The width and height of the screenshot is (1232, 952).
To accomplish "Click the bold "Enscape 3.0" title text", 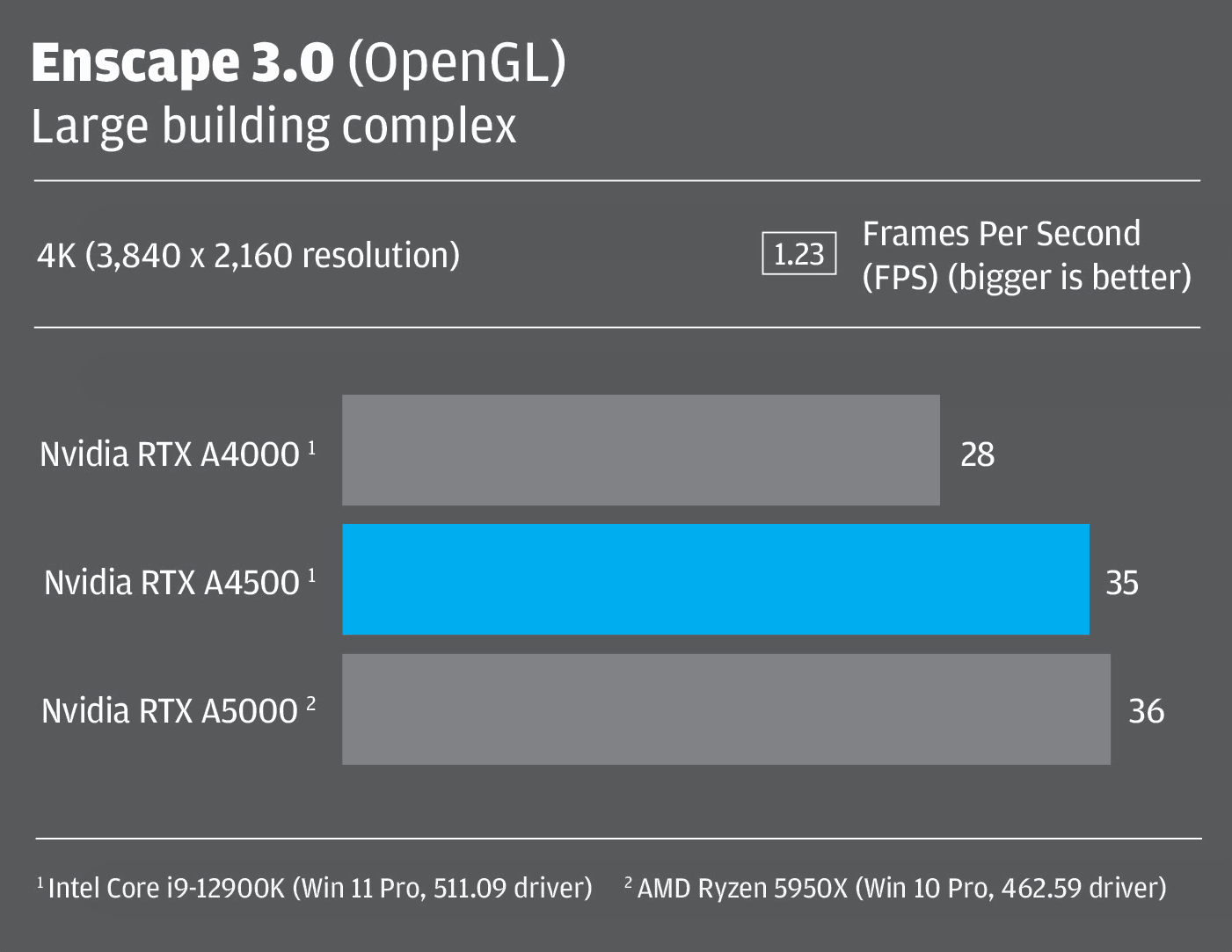I will (182, 63).
